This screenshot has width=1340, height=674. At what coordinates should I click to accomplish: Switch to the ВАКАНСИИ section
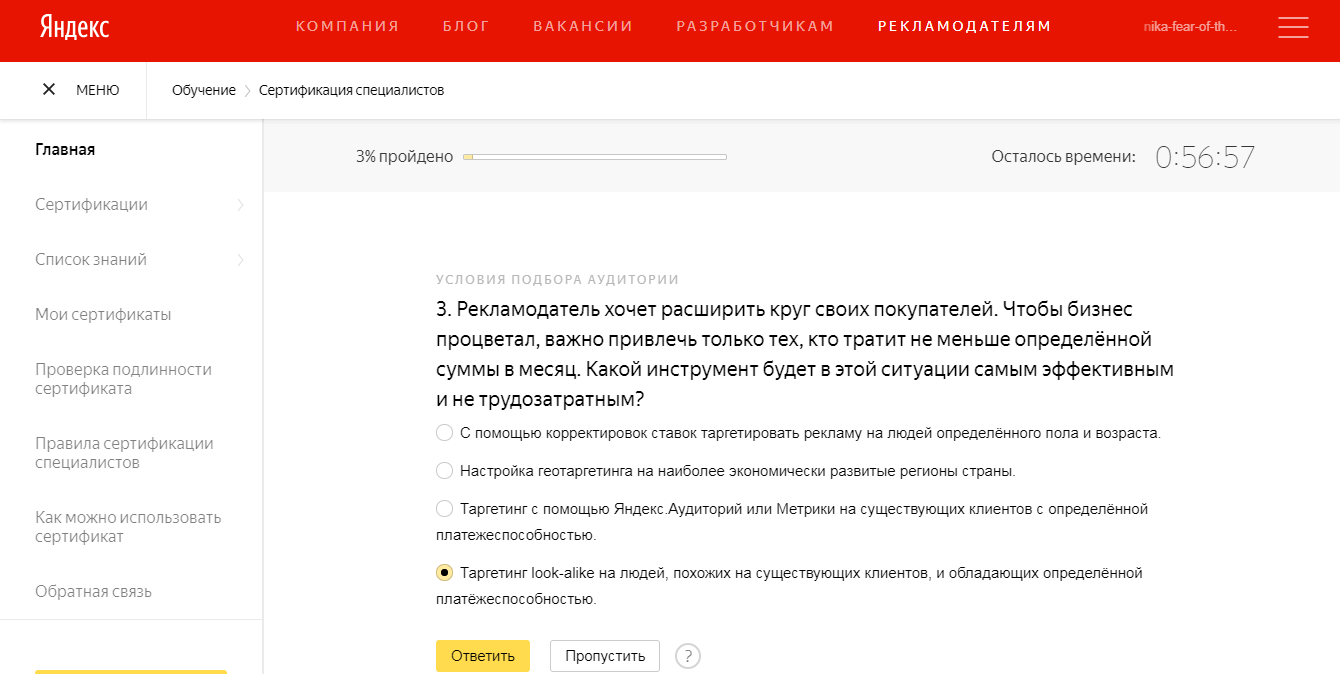[x=583, y=26]
